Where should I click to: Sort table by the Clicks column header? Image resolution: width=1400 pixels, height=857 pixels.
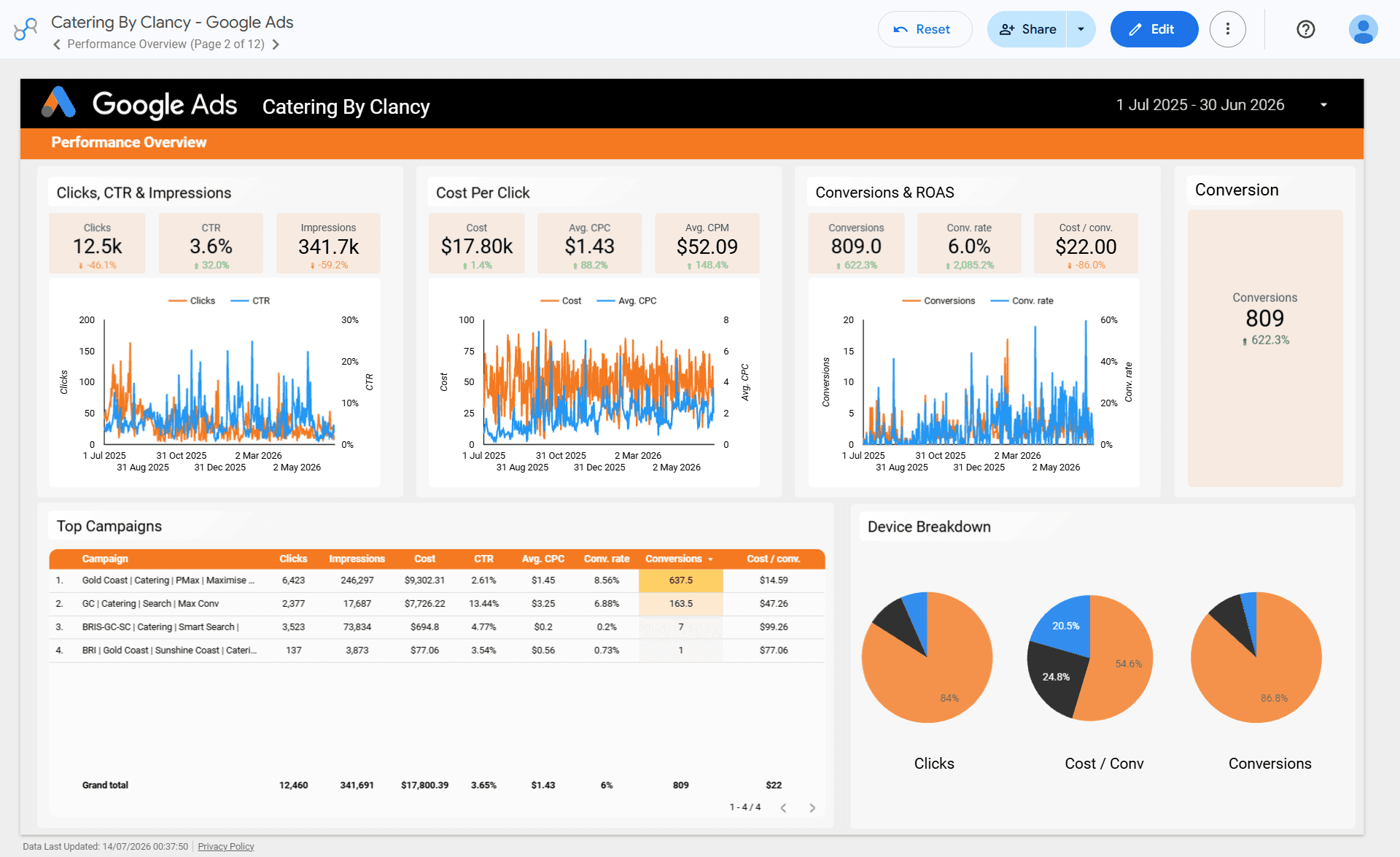[x=293, y=559]
